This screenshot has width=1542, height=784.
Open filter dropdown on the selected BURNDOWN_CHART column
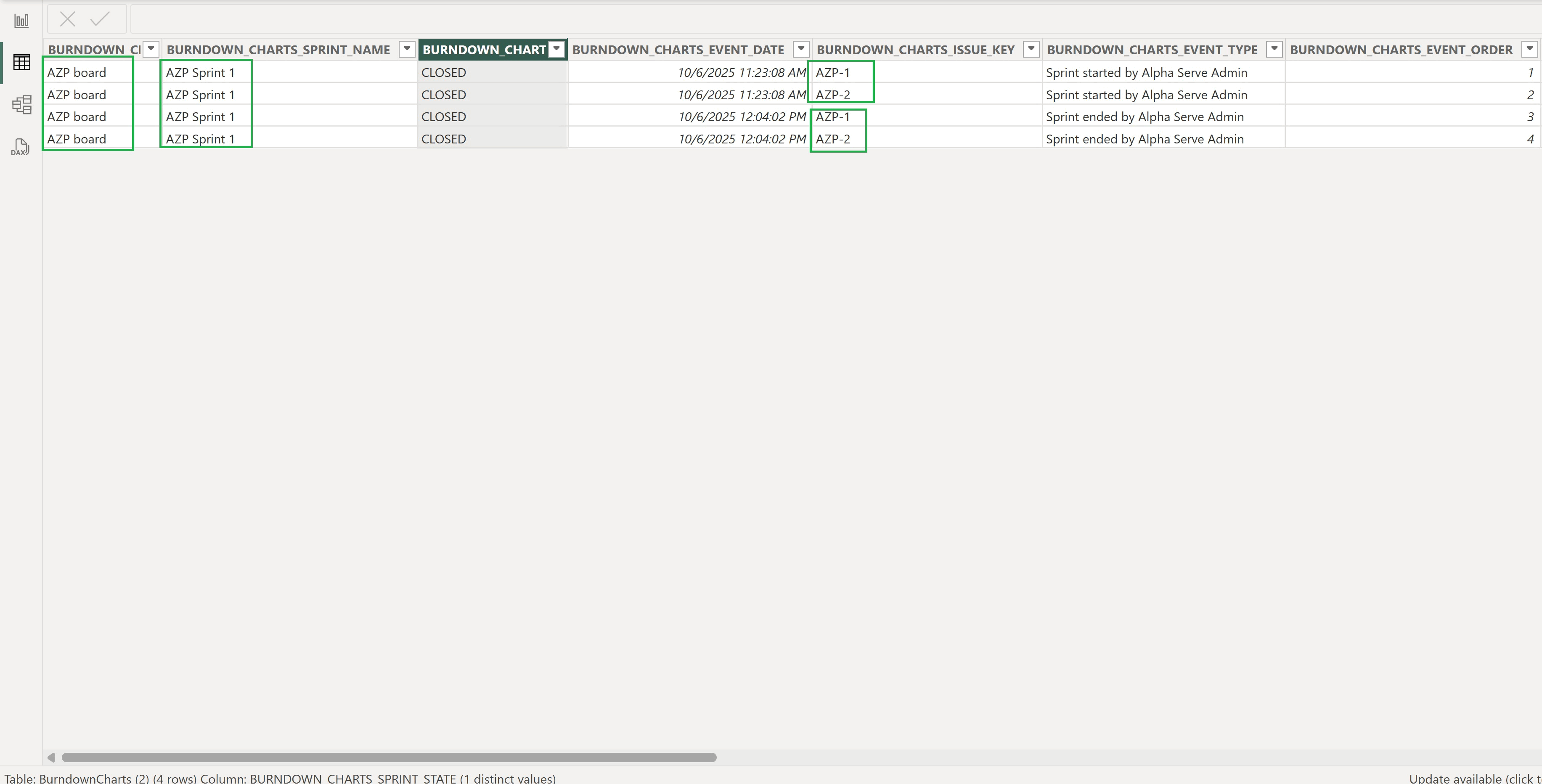556,49
